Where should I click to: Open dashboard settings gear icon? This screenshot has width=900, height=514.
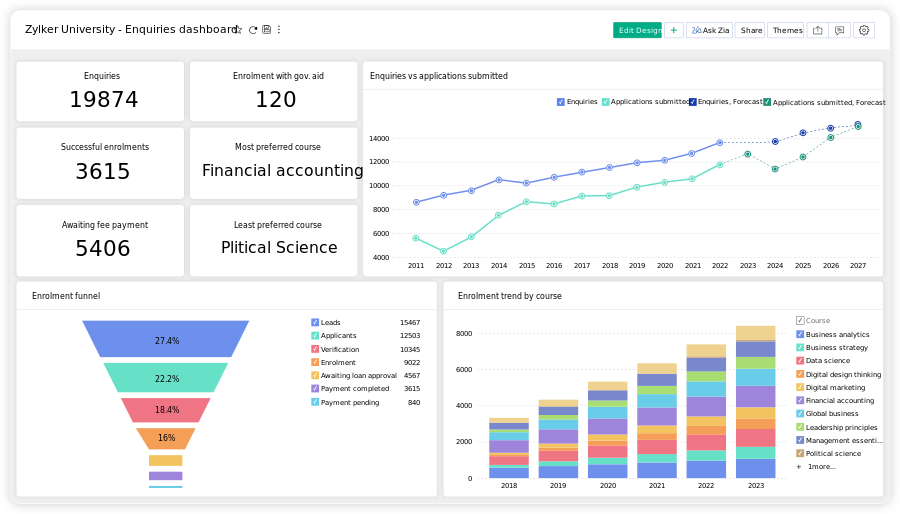tap(864, 30)
